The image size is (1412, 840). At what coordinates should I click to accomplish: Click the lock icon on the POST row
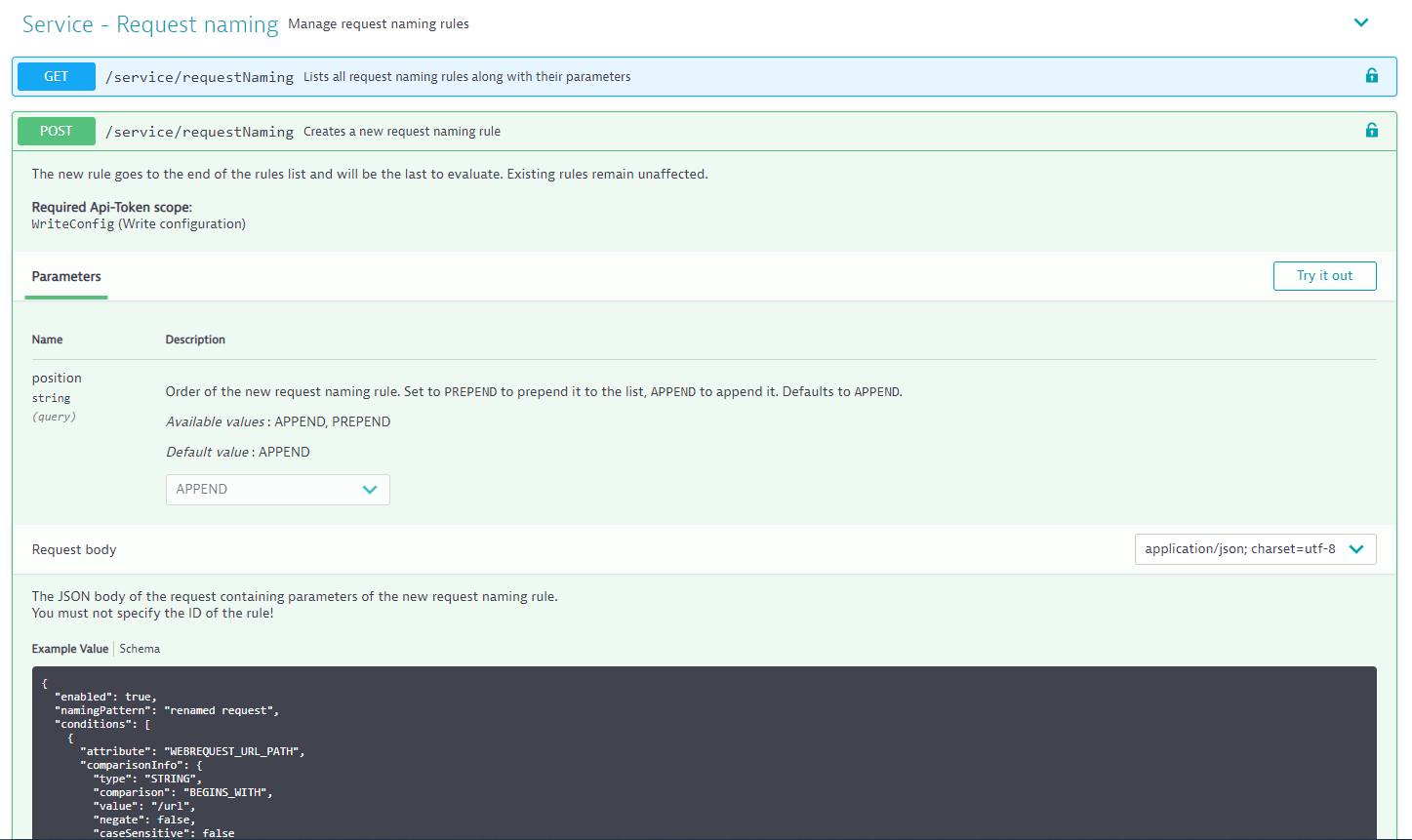pyautogui.click(x=1371, y=131)
